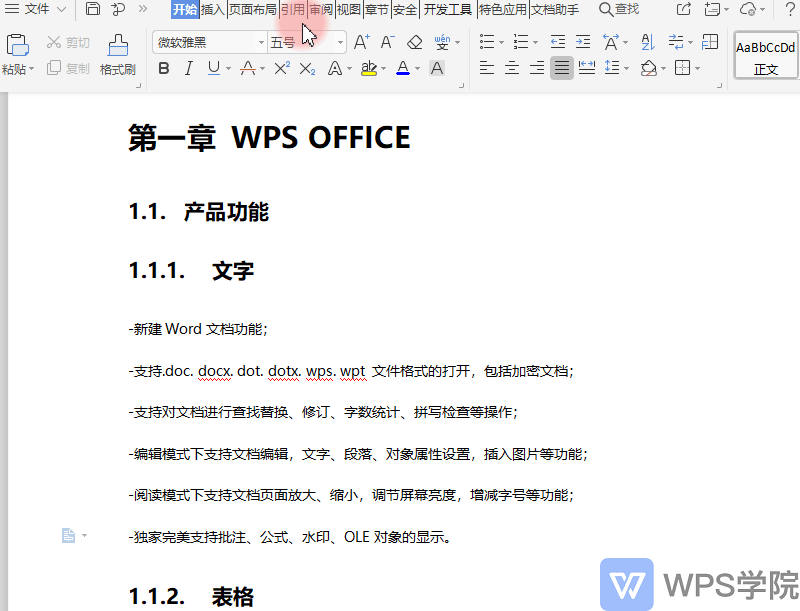This screenshot has height=611, width=800.
Task: Click the heading '第一章 WPS OFFICE'
Action: click(269, 137)
